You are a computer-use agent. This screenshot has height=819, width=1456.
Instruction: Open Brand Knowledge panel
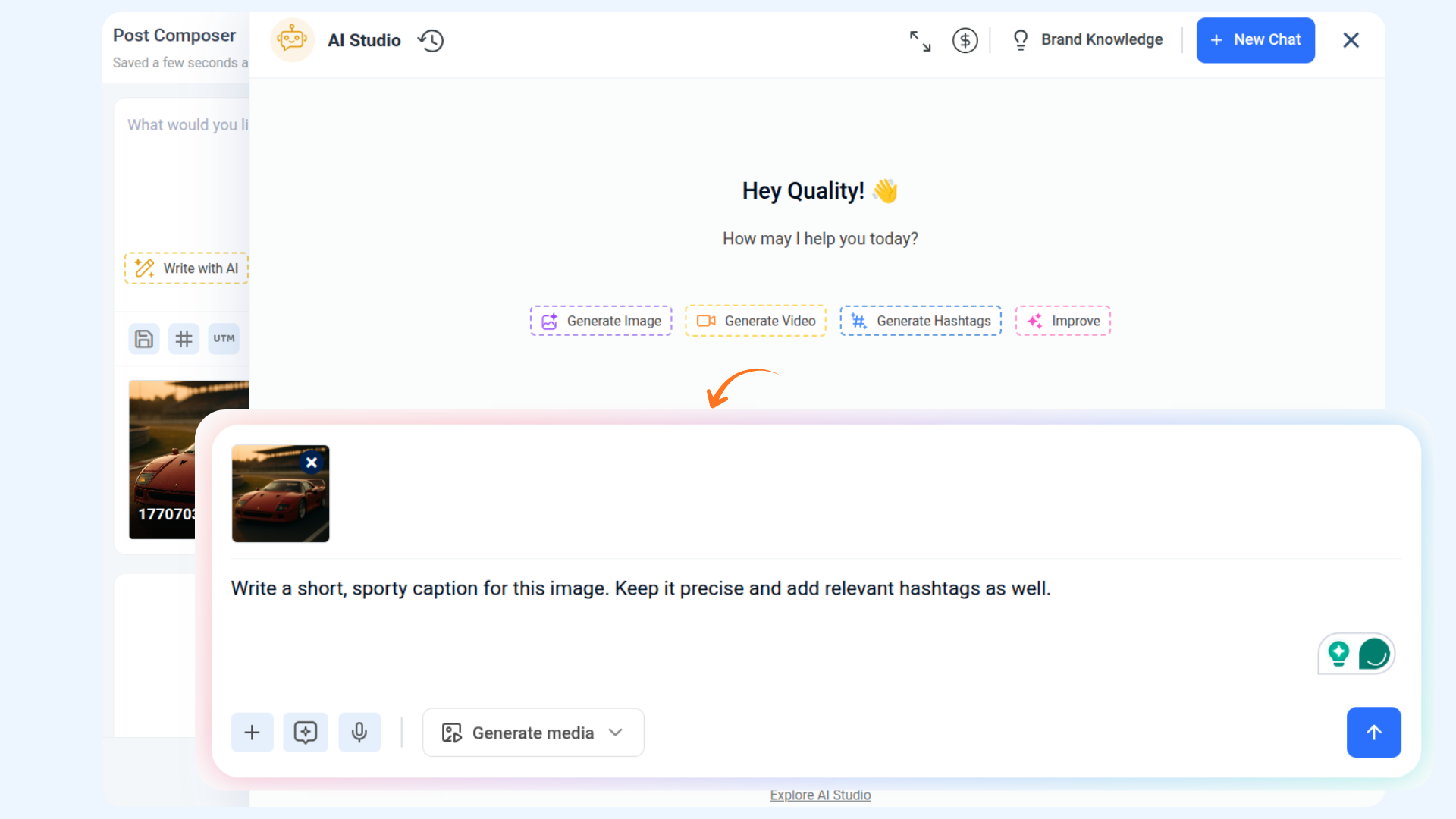(x=1087, y=39)
